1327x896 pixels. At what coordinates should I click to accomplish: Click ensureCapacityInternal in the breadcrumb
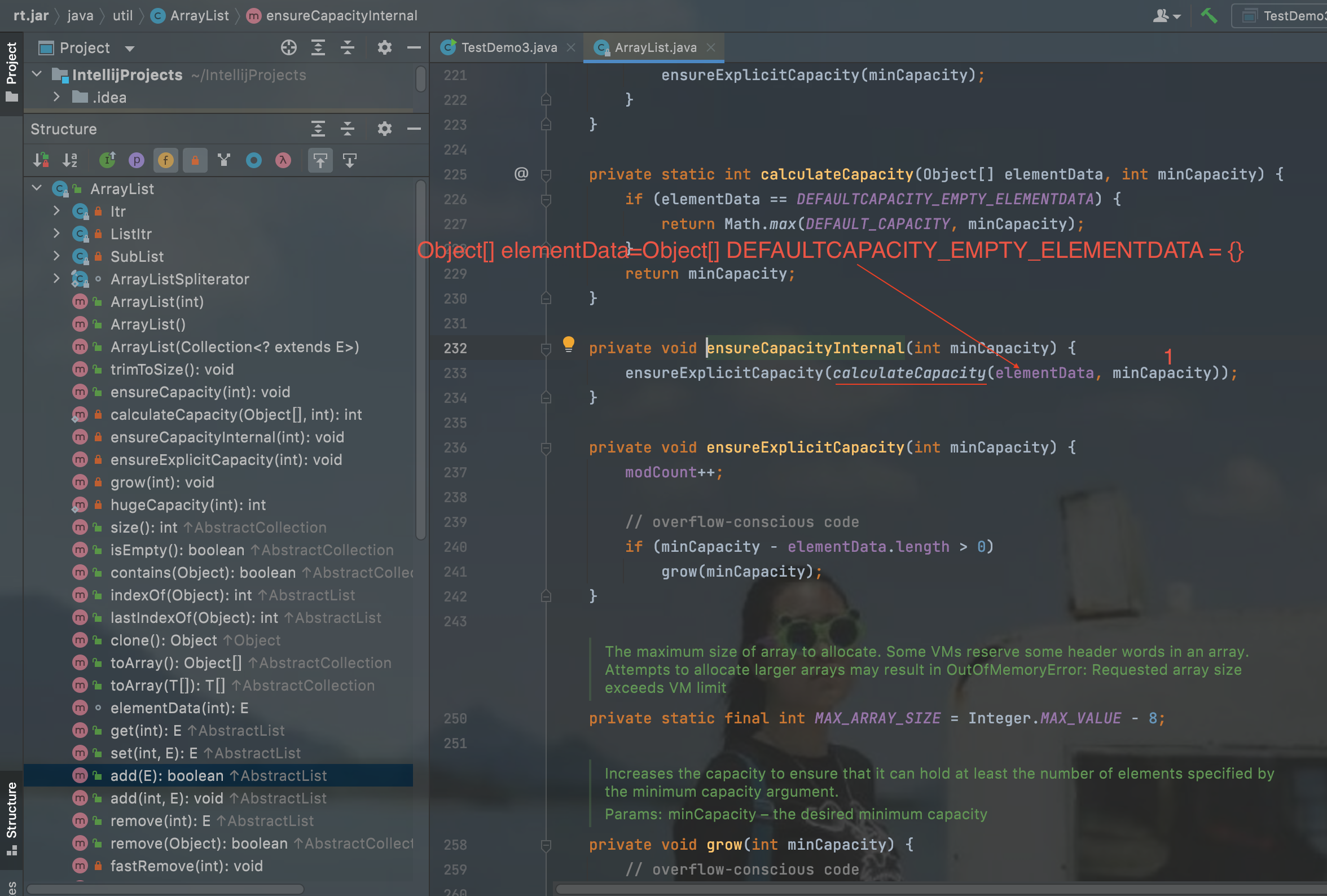332,15
